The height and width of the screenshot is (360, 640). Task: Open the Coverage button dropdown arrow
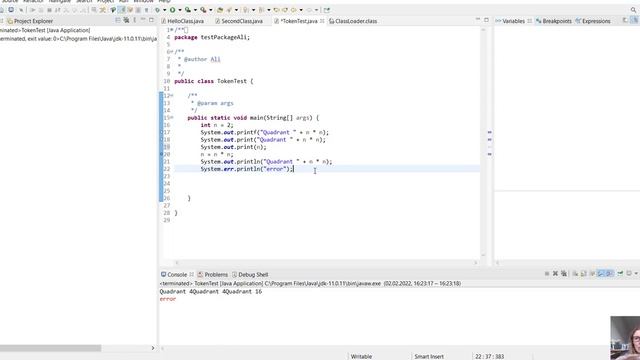pos(195,10)
